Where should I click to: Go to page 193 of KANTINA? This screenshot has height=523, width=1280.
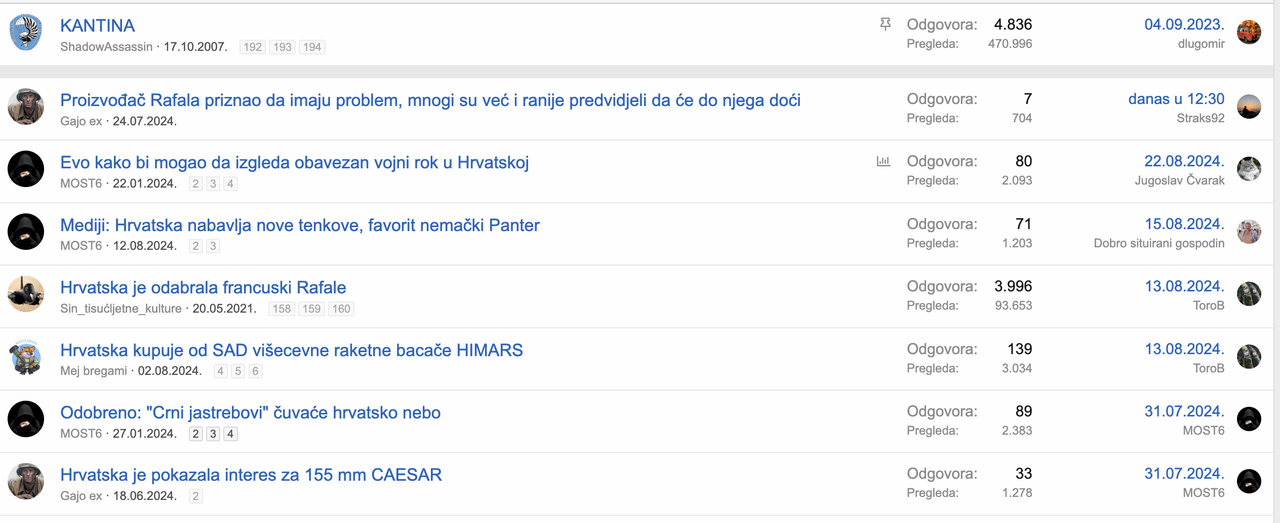[x=283, y=47]
